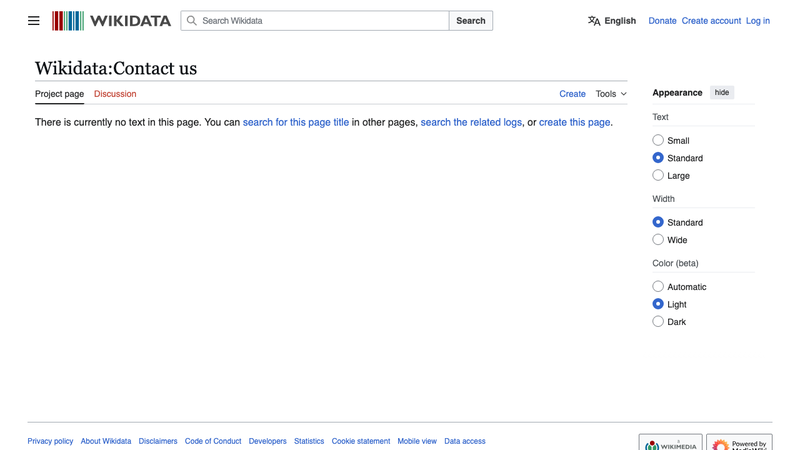Select Standard text size

(x=658, y=158)
